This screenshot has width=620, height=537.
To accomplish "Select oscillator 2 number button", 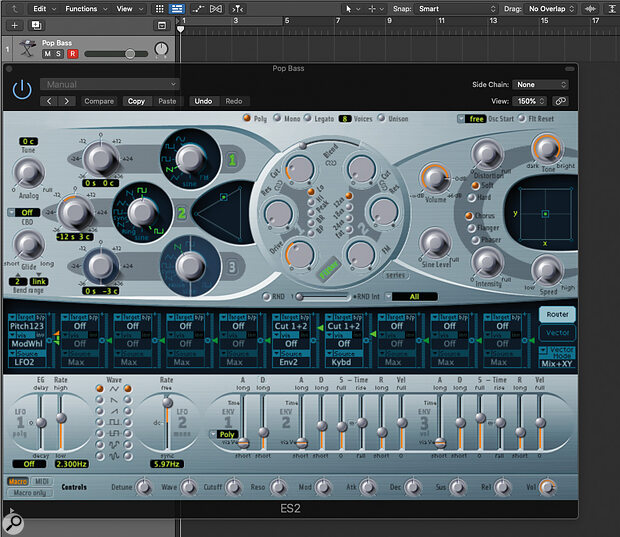I will pyautogui.click(x=181, y=214).
